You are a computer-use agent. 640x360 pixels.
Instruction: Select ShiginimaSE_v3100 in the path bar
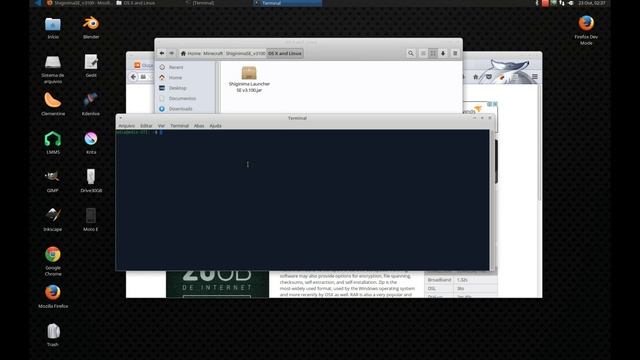(245, 53)
